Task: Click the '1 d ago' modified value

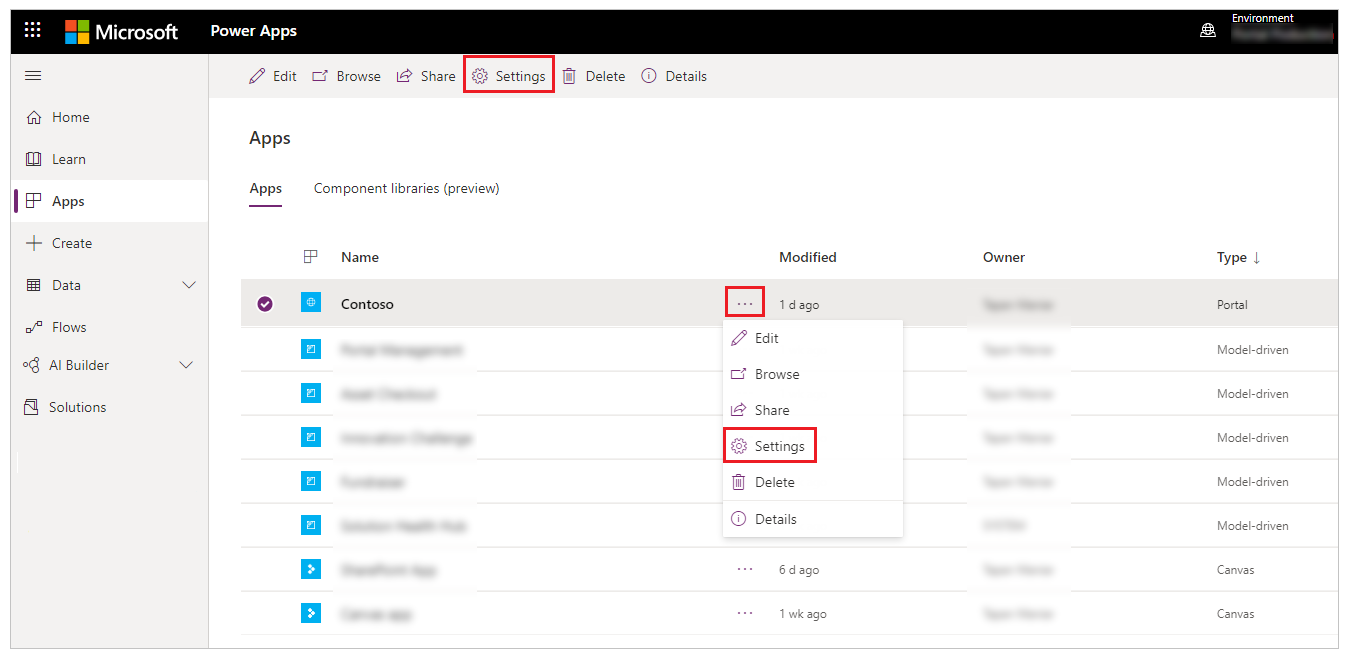Action: point(799,305)
